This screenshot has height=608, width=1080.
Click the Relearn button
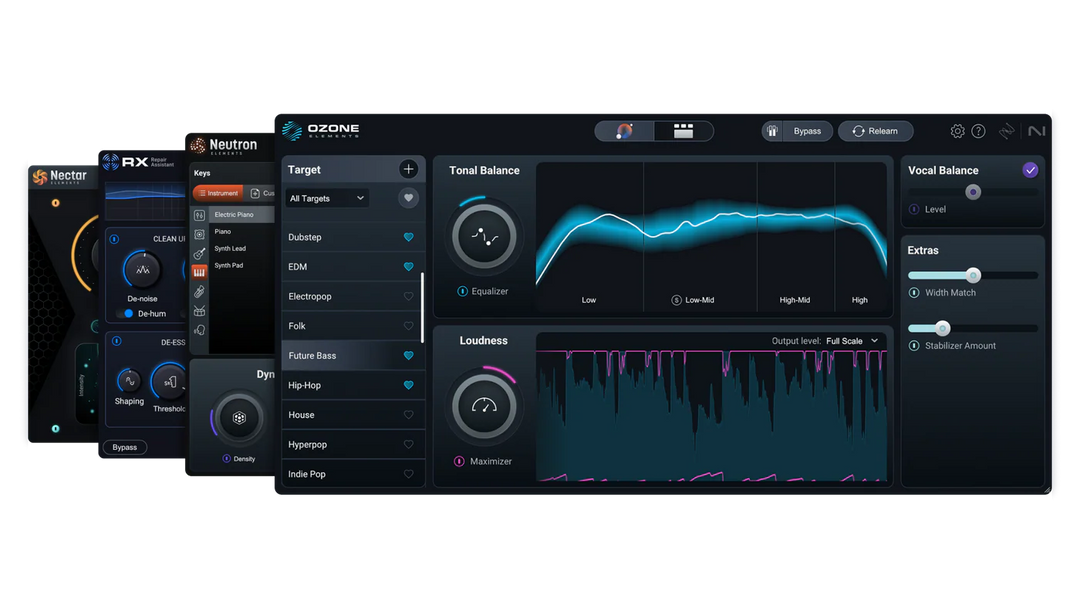pyautogui.click(x=875, y=131)
